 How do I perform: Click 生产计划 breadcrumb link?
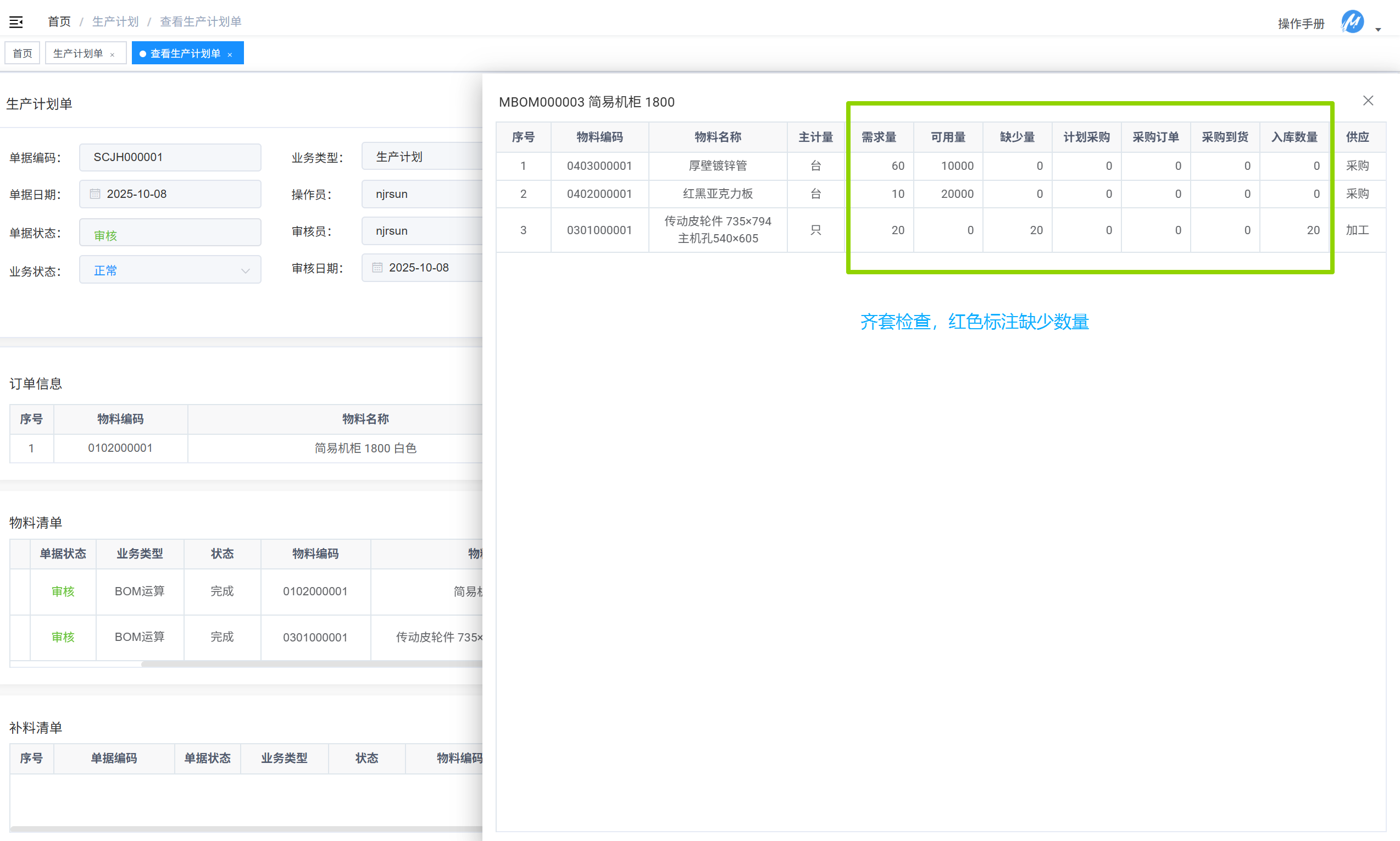pos(115,21)
